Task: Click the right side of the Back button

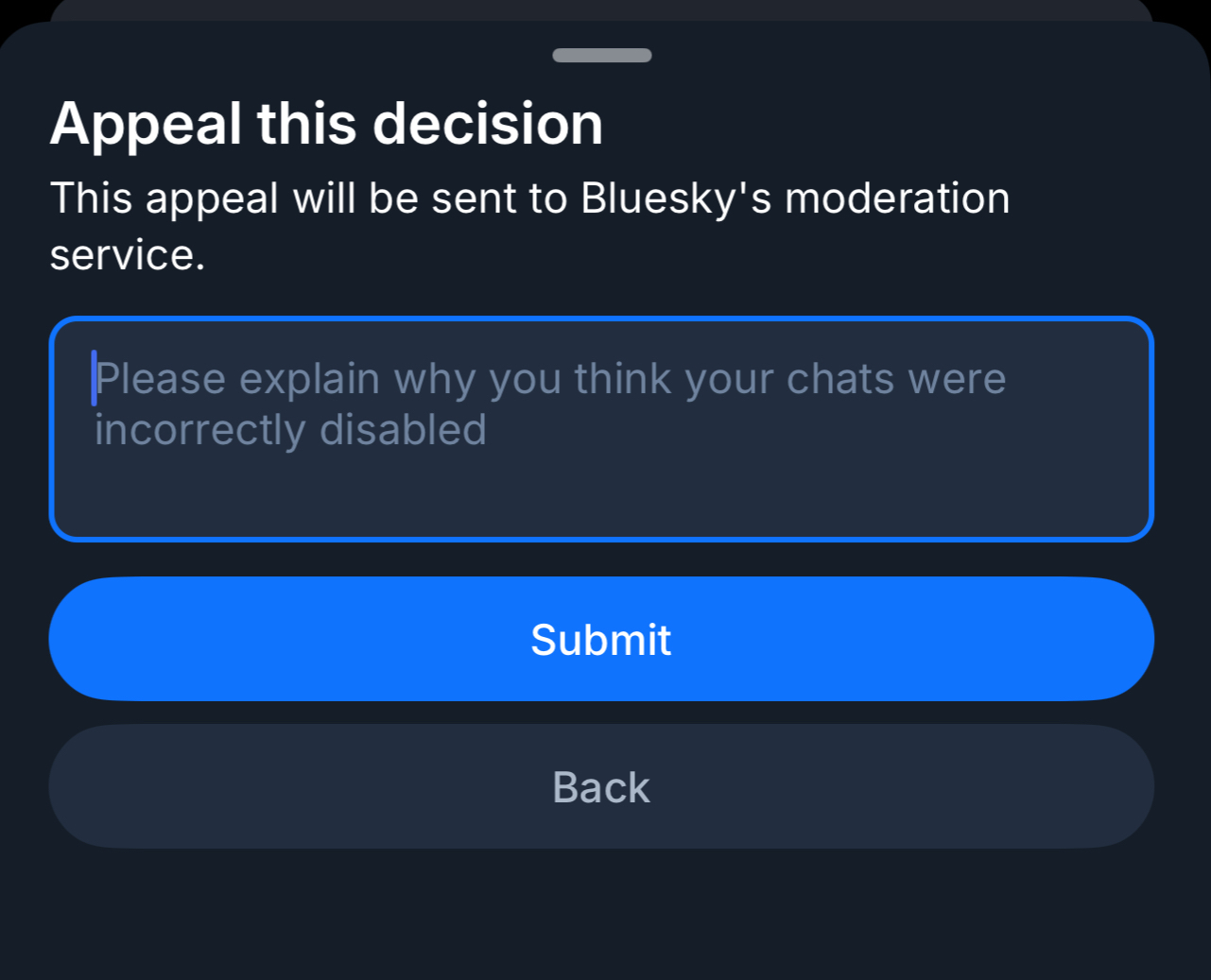Action: tap(1087, 786)
